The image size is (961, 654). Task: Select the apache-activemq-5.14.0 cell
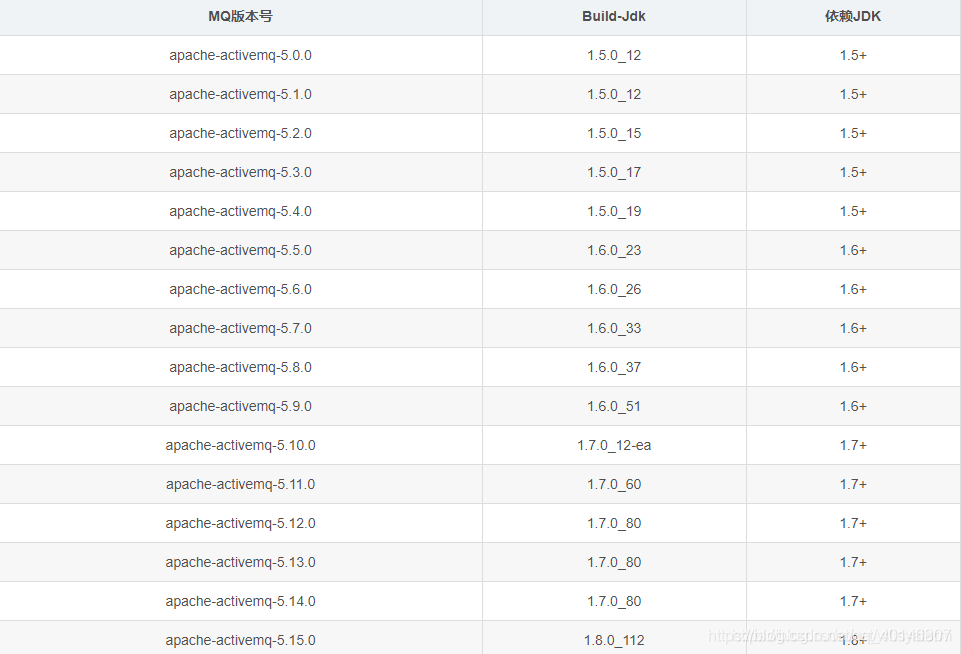click(240, 601)
